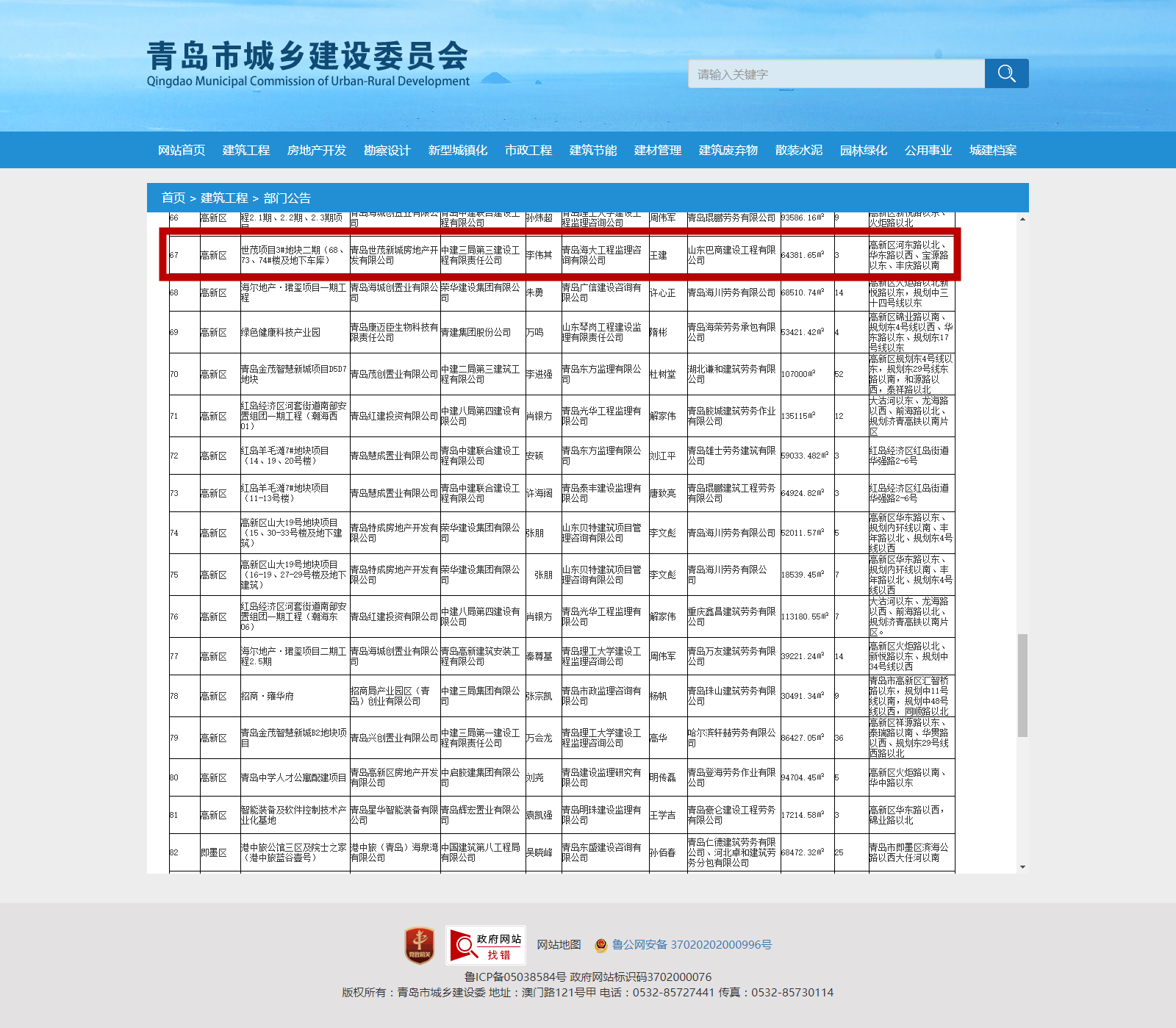Click the scroll up arrow of table
1176x1028 pixels.
tap(1022, 219)
